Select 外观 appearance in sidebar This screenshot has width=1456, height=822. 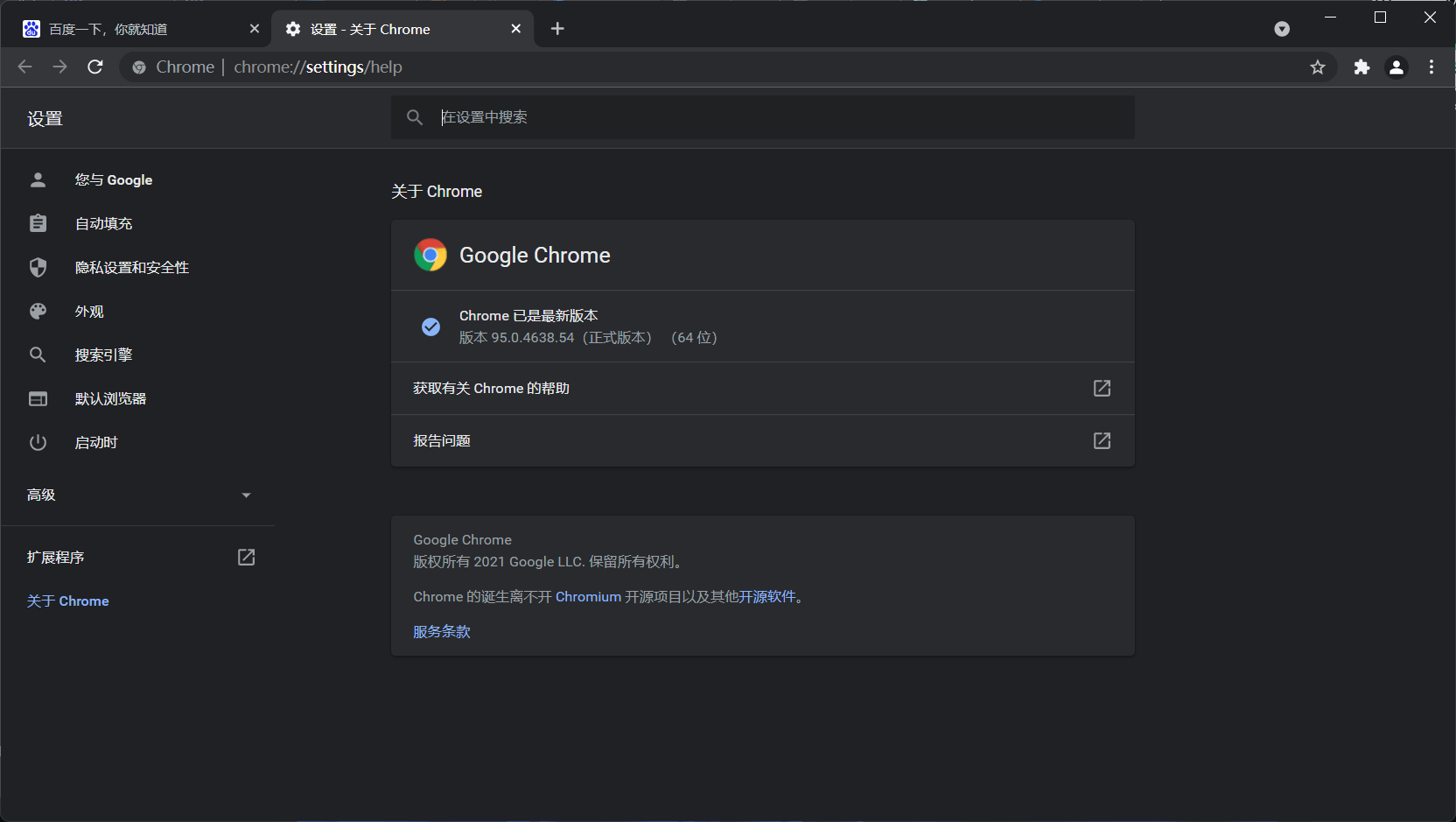pyautogui.click(x=89, y=312)
